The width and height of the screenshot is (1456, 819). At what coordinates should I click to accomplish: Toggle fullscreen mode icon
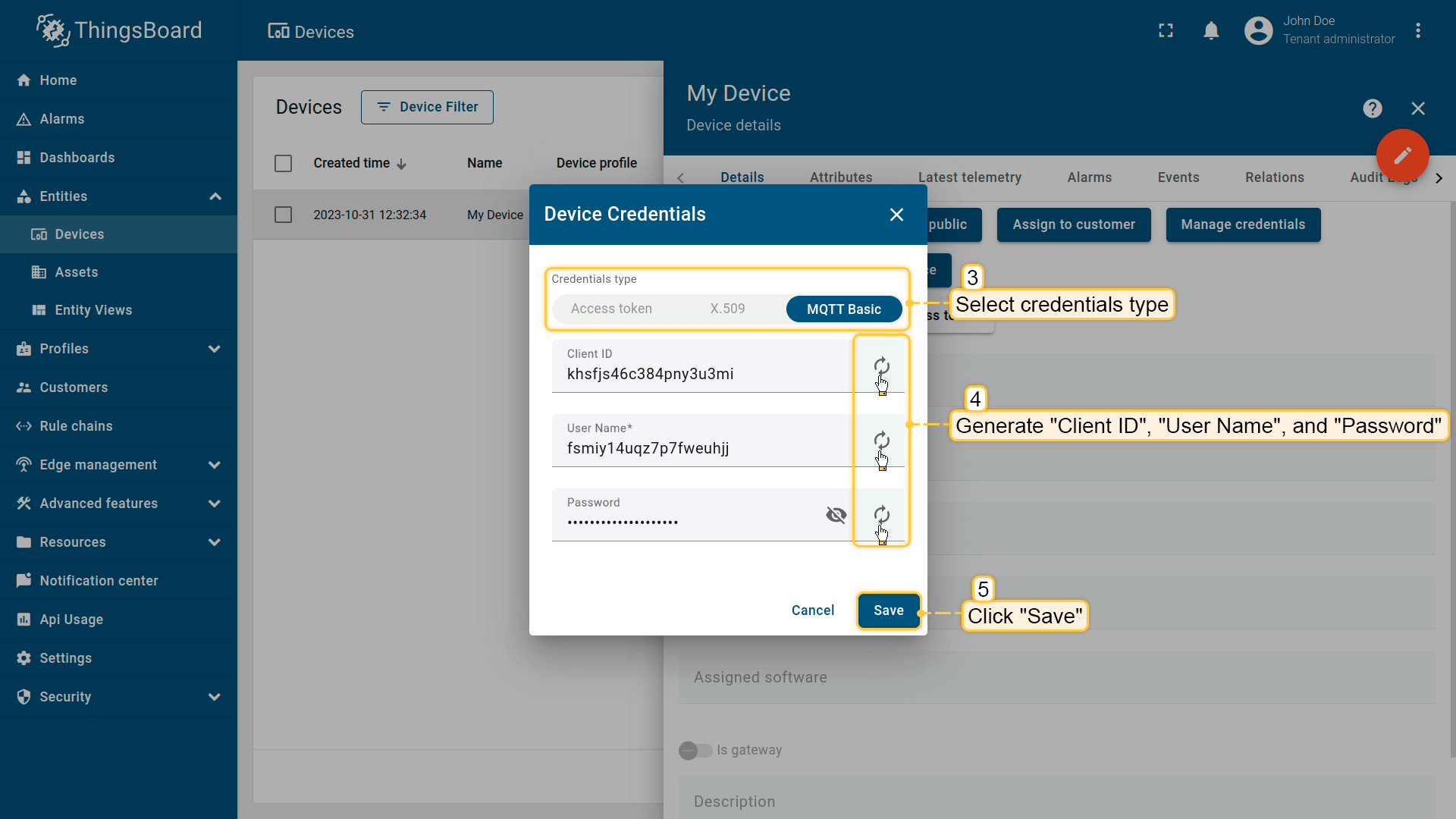[1166, 30]
